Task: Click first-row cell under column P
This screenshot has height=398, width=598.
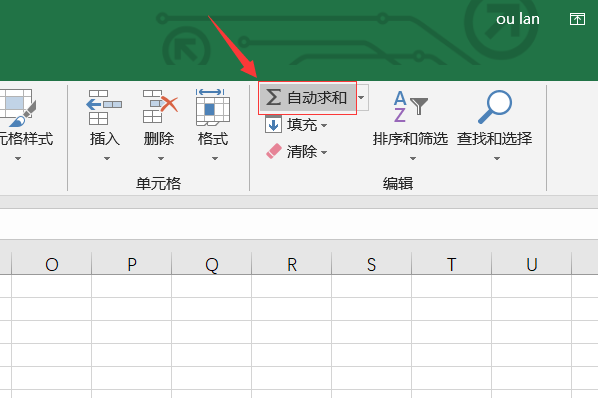Action: click(x=132, y=286)
